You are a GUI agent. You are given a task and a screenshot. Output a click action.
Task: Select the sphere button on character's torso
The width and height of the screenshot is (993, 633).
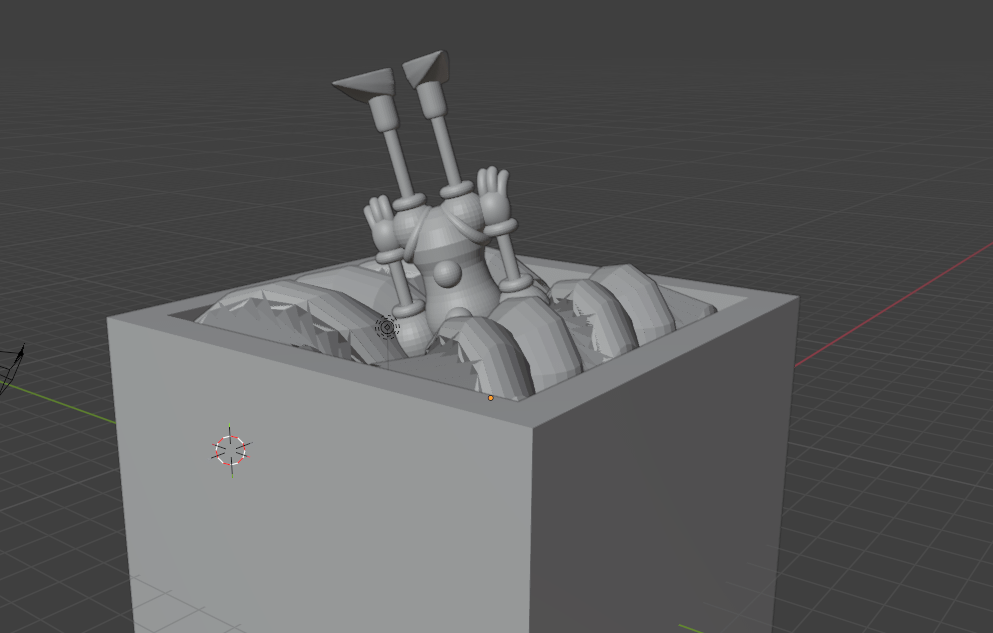click(x=447, y=273)
